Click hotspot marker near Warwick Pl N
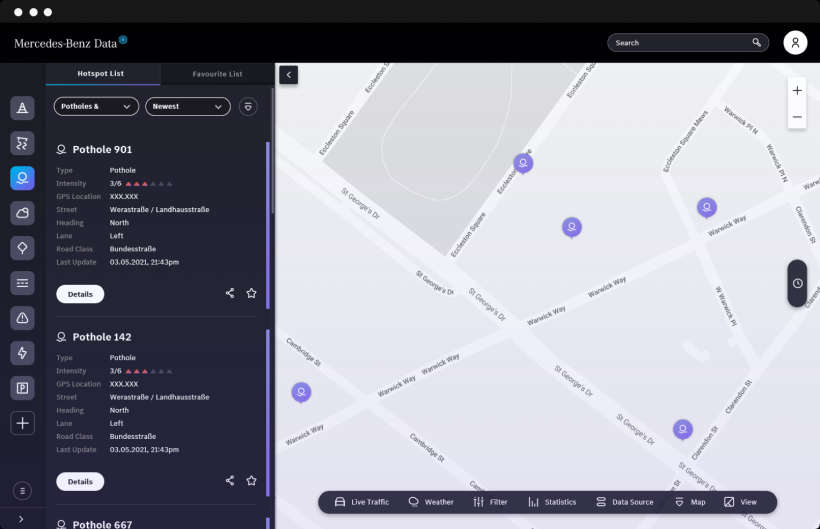The height and width of the screenshot is (529, 820). (x=707, y=208)
